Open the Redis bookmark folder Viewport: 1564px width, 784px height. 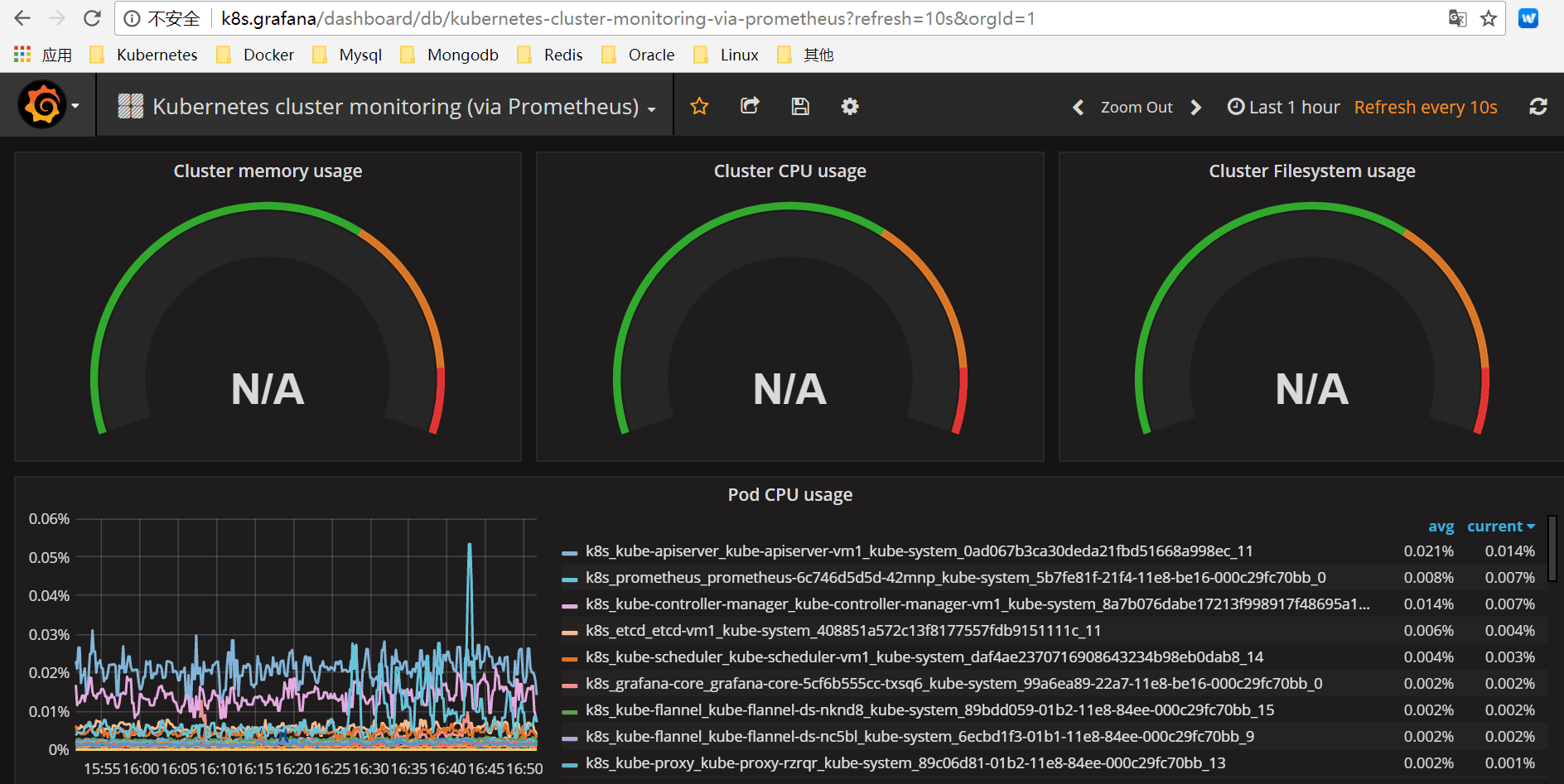[549, 55]
